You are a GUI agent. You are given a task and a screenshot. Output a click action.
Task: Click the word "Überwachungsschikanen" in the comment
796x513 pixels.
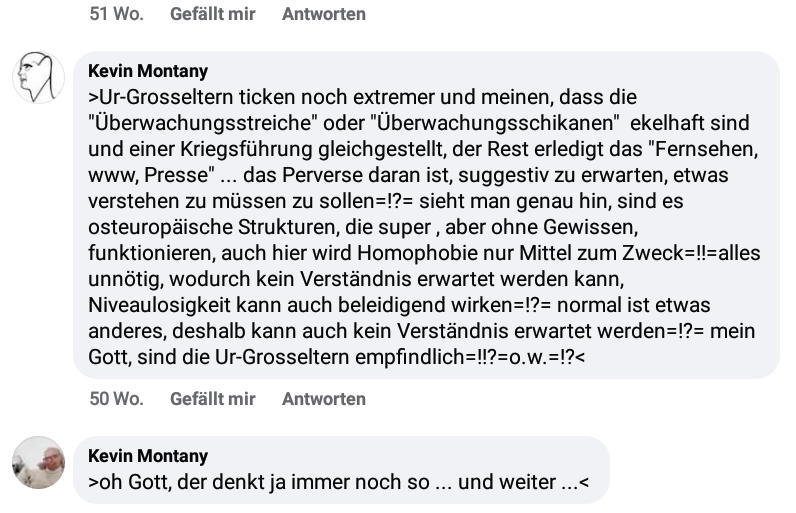(x=495, y=123)
